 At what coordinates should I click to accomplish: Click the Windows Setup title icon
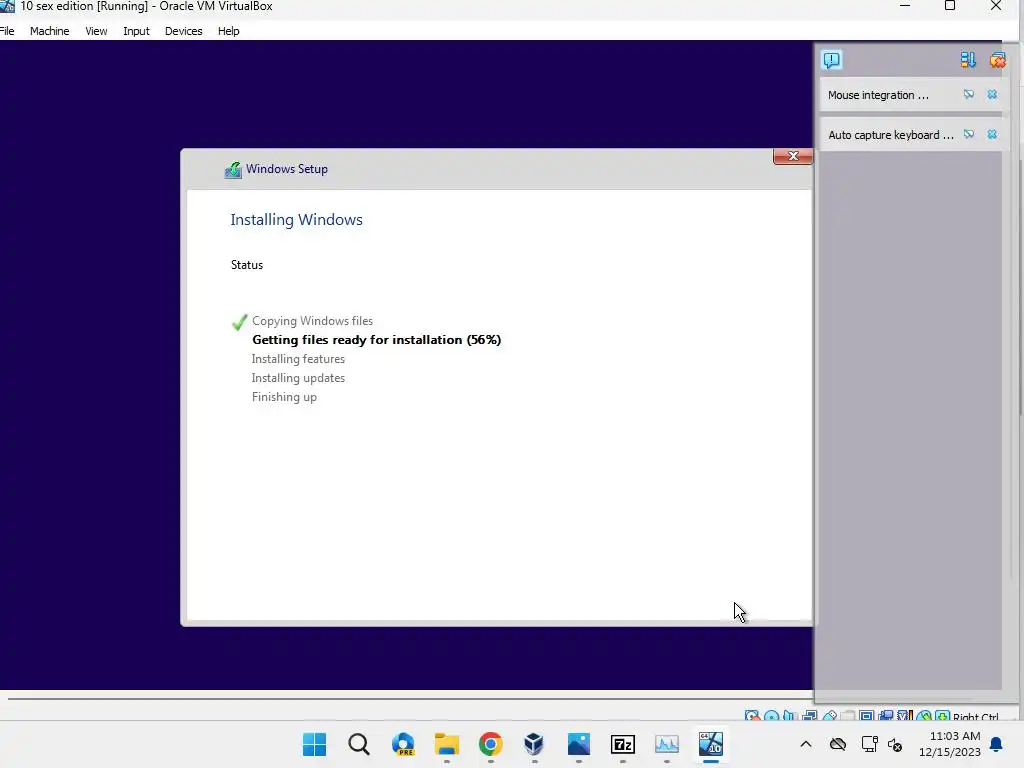pos(233,170)
